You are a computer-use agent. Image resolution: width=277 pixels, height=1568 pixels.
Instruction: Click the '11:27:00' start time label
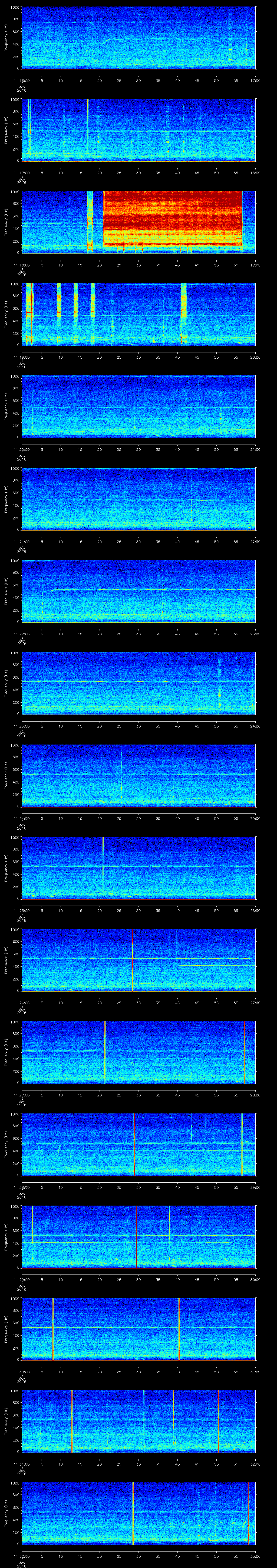(x=21, y=1095)
